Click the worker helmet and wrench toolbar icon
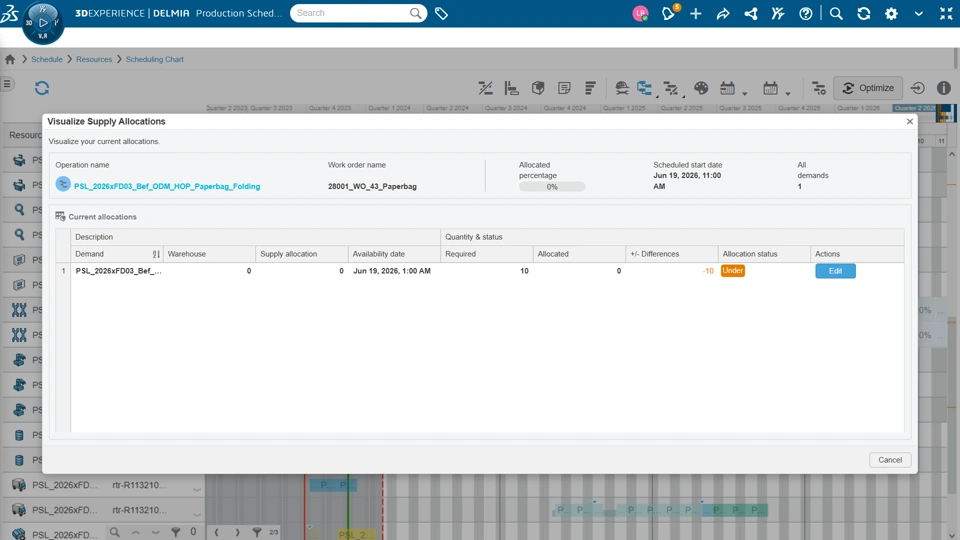 click(x=621, y=88)
